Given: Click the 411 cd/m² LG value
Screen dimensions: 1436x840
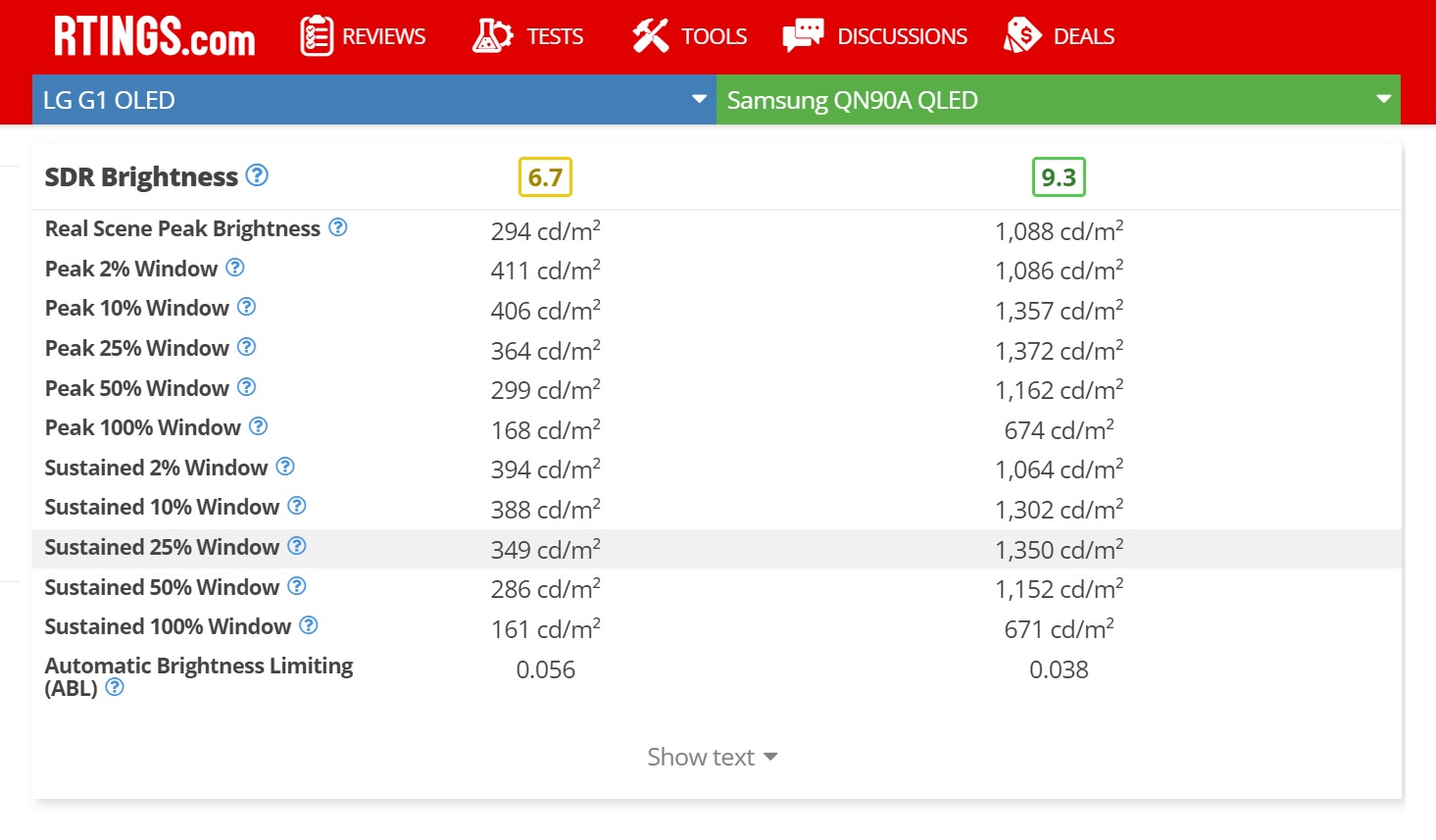Looking at the screenshot, I should tap(545, 270).
